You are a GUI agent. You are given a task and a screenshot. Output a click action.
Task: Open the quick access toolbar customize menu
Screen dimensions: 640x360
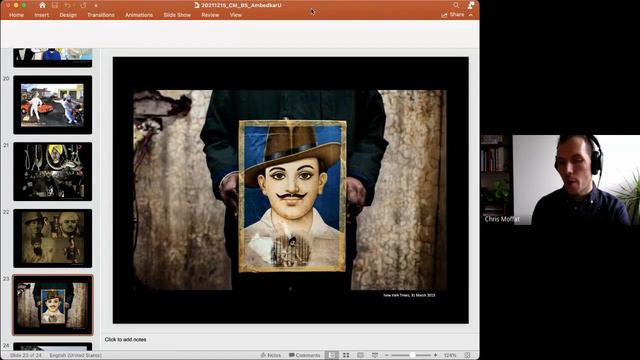(96, 6)
